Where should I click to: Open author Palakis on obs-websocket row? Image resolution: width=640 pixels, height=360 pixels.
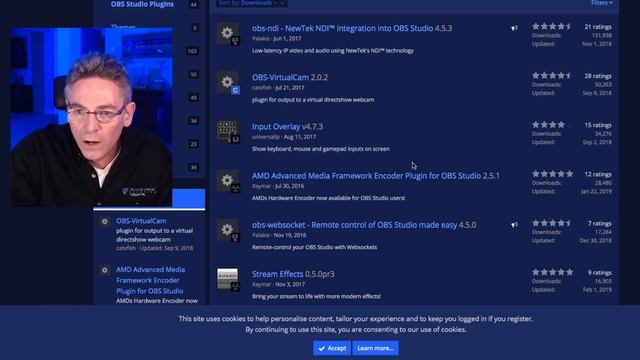click(260, 235)
